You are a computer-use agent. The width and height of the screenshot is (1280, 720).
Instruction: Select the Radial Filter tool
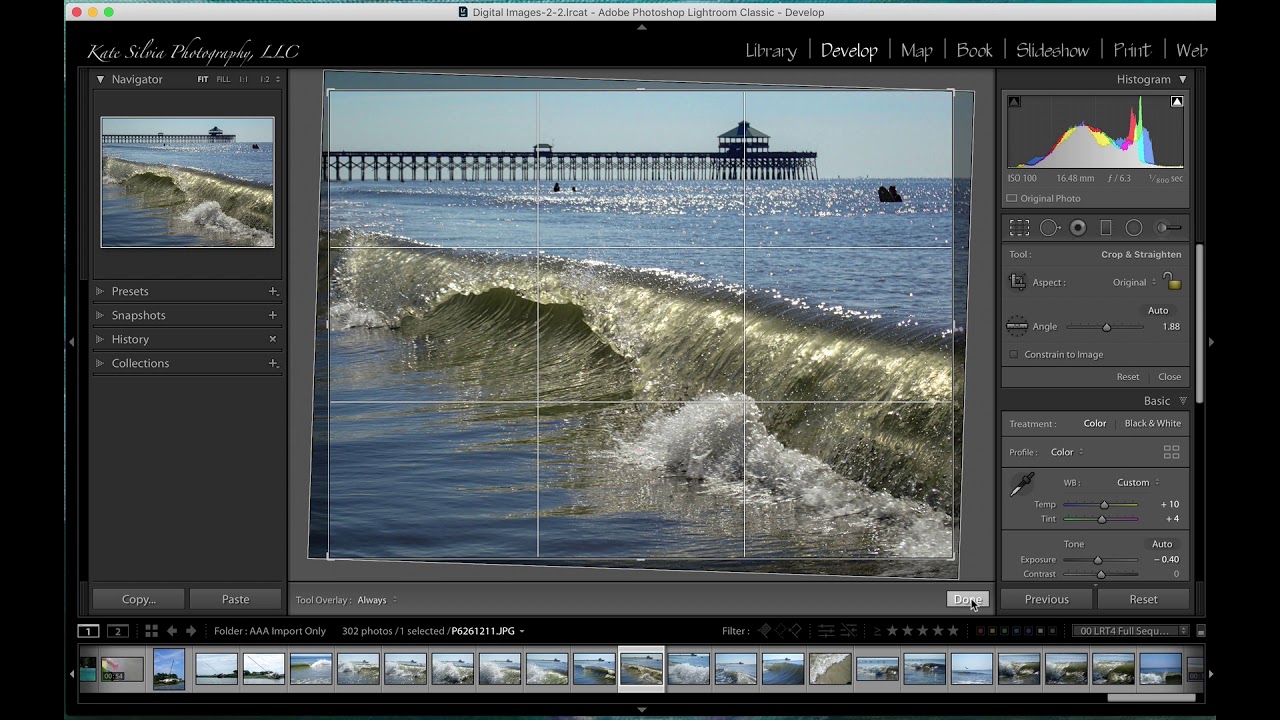click(x=1134, y=228)
